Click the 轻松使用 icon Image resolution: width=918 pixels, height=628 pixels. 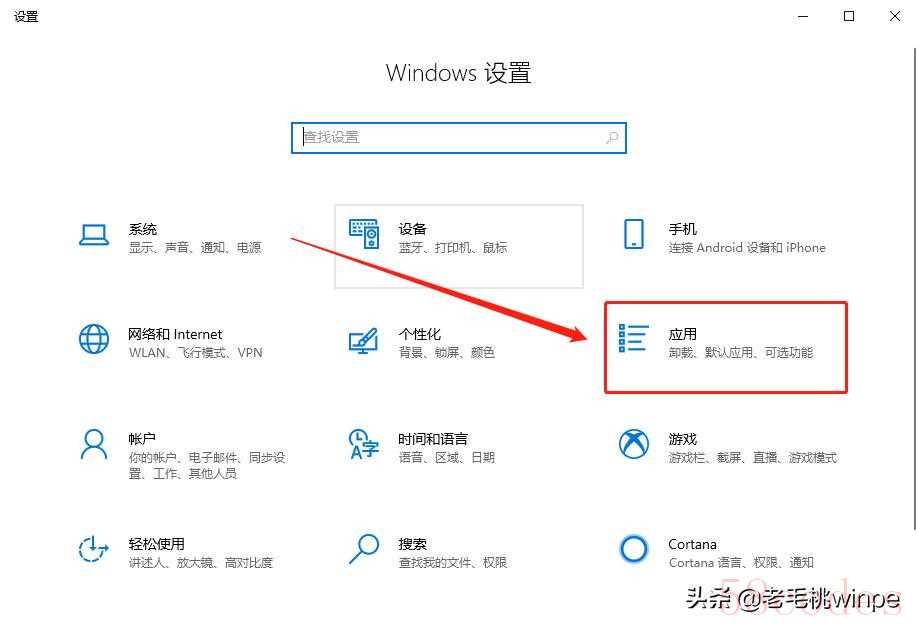pos(94,549)
